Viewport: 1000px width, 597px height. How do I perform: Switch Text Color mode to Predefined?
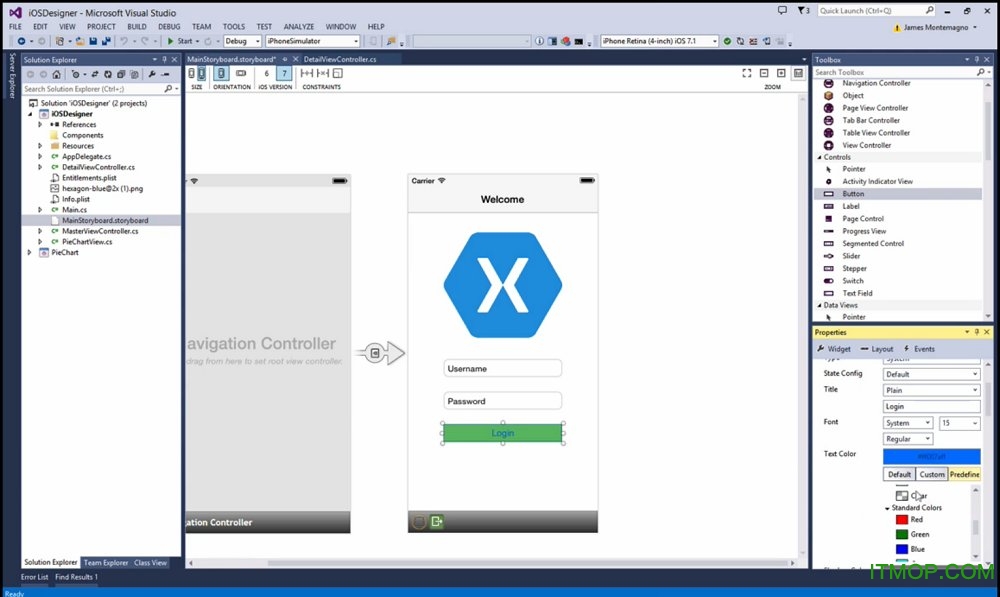click(964, 473)
